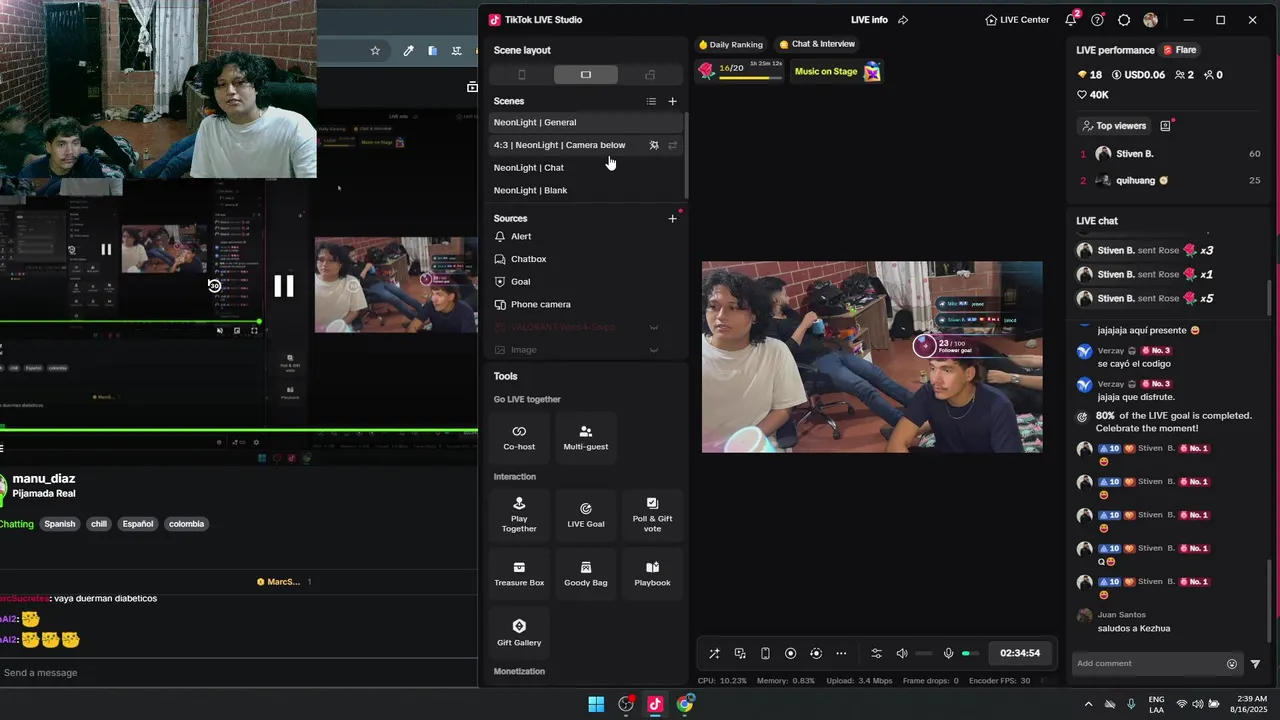Select the dual-screen scene layout option
1280x720 pixels.
click(650, 75)
